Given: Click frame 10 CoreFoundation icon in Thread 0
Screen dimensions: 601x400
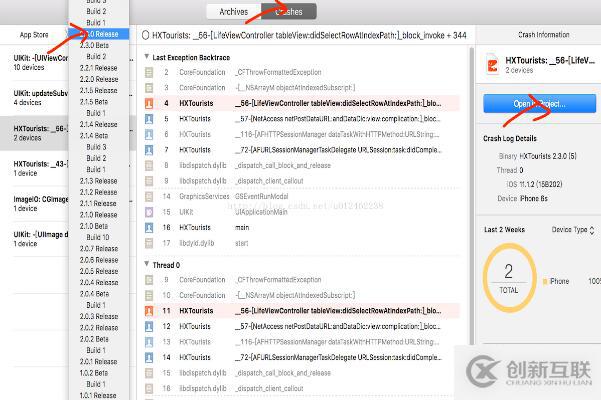Looking at the screenshot, I should click(149, 295).
